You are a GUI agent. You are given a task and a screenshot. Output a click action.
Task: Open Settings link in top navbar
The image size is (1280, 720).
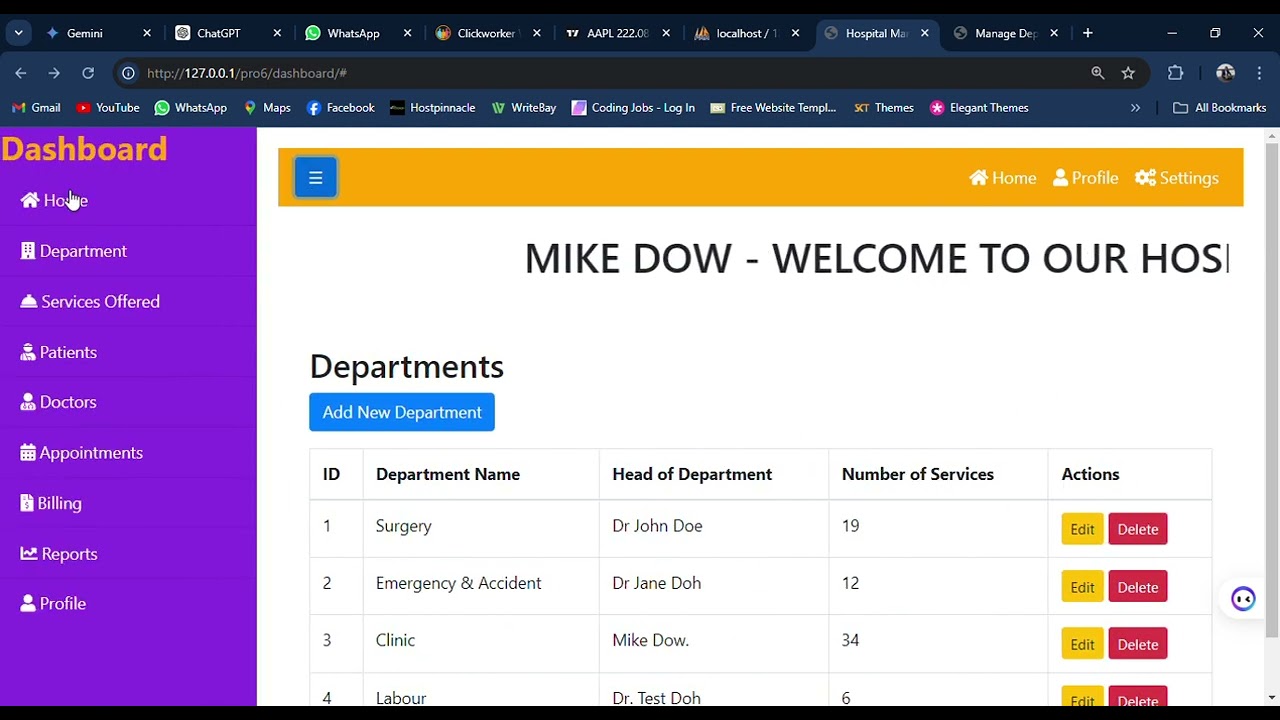1177,178
